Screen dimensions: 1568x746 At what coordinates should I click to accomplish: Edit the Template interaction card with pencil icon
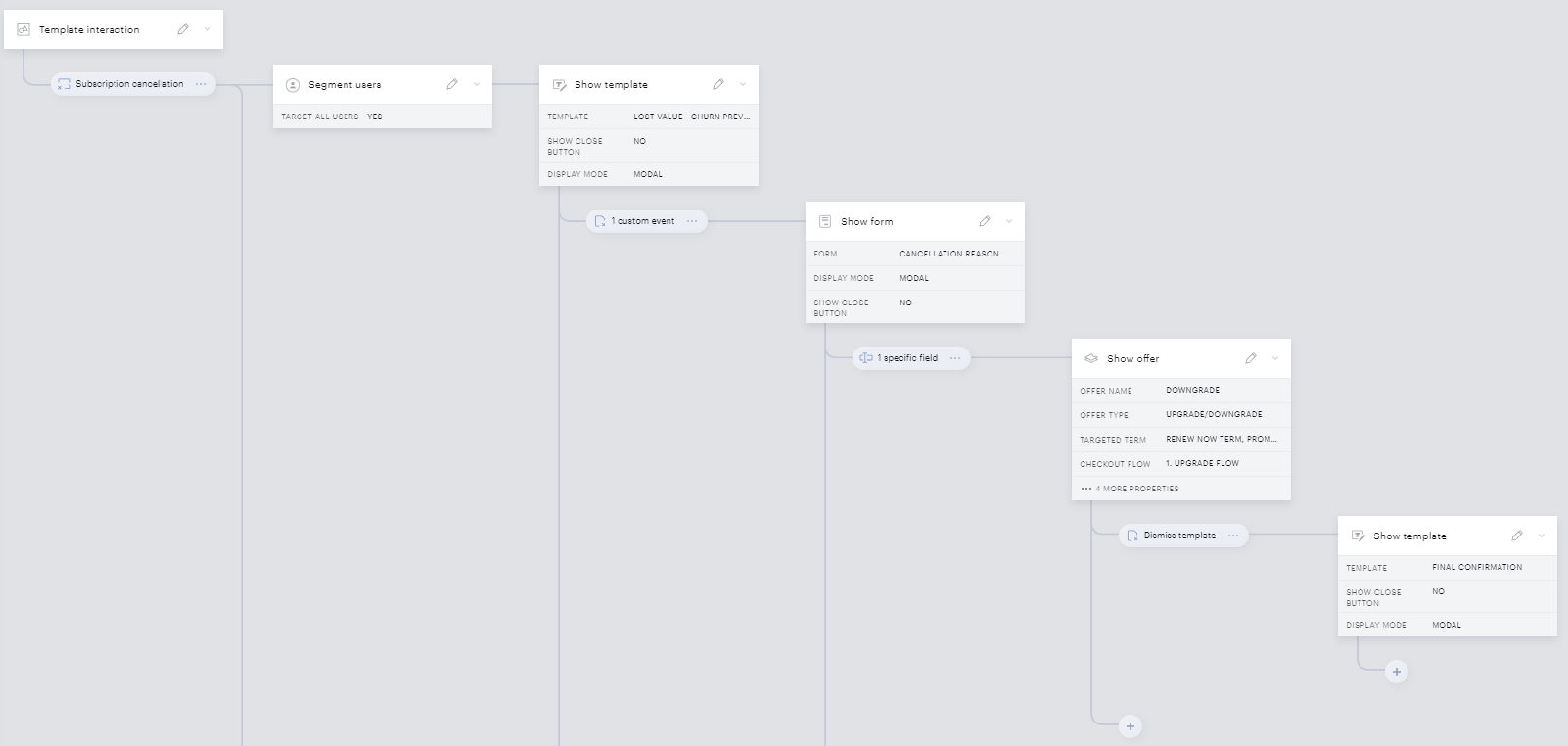(183, 29)
